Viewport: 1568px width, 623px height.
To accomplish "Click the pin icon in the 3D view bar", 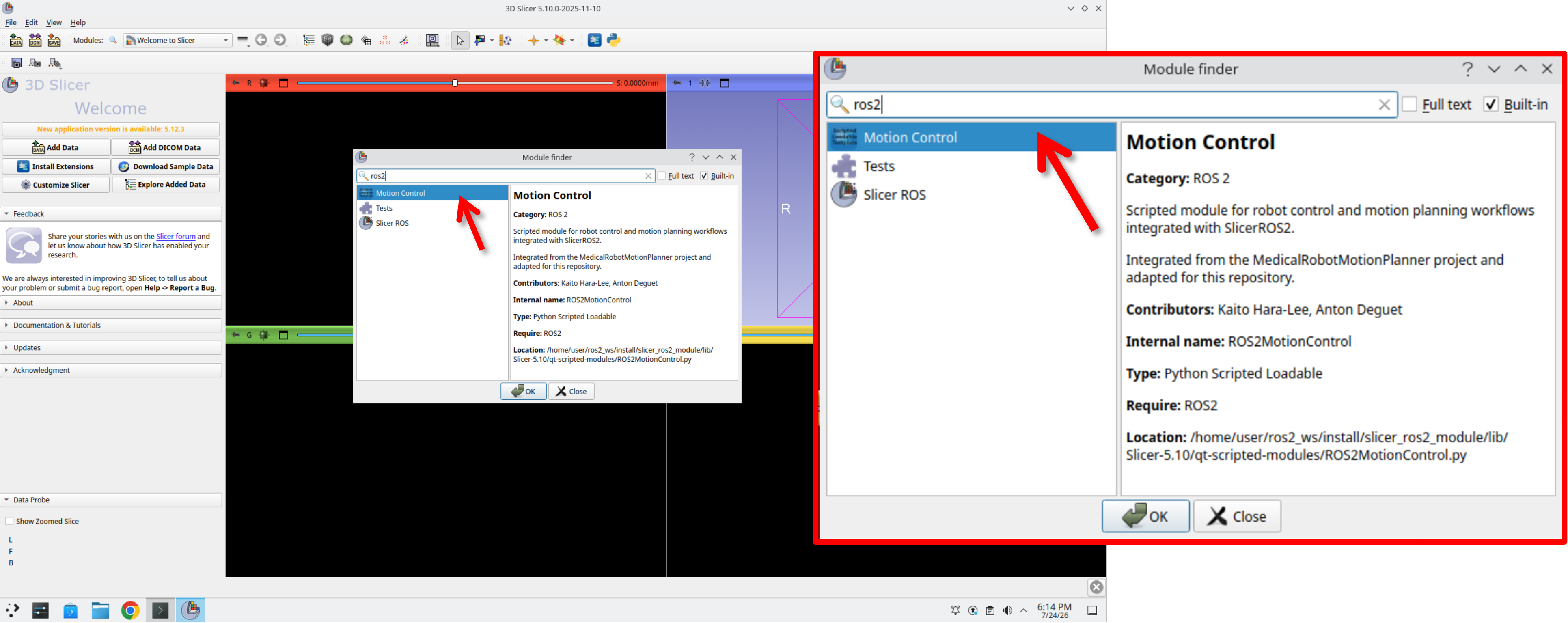I will 677,83.
